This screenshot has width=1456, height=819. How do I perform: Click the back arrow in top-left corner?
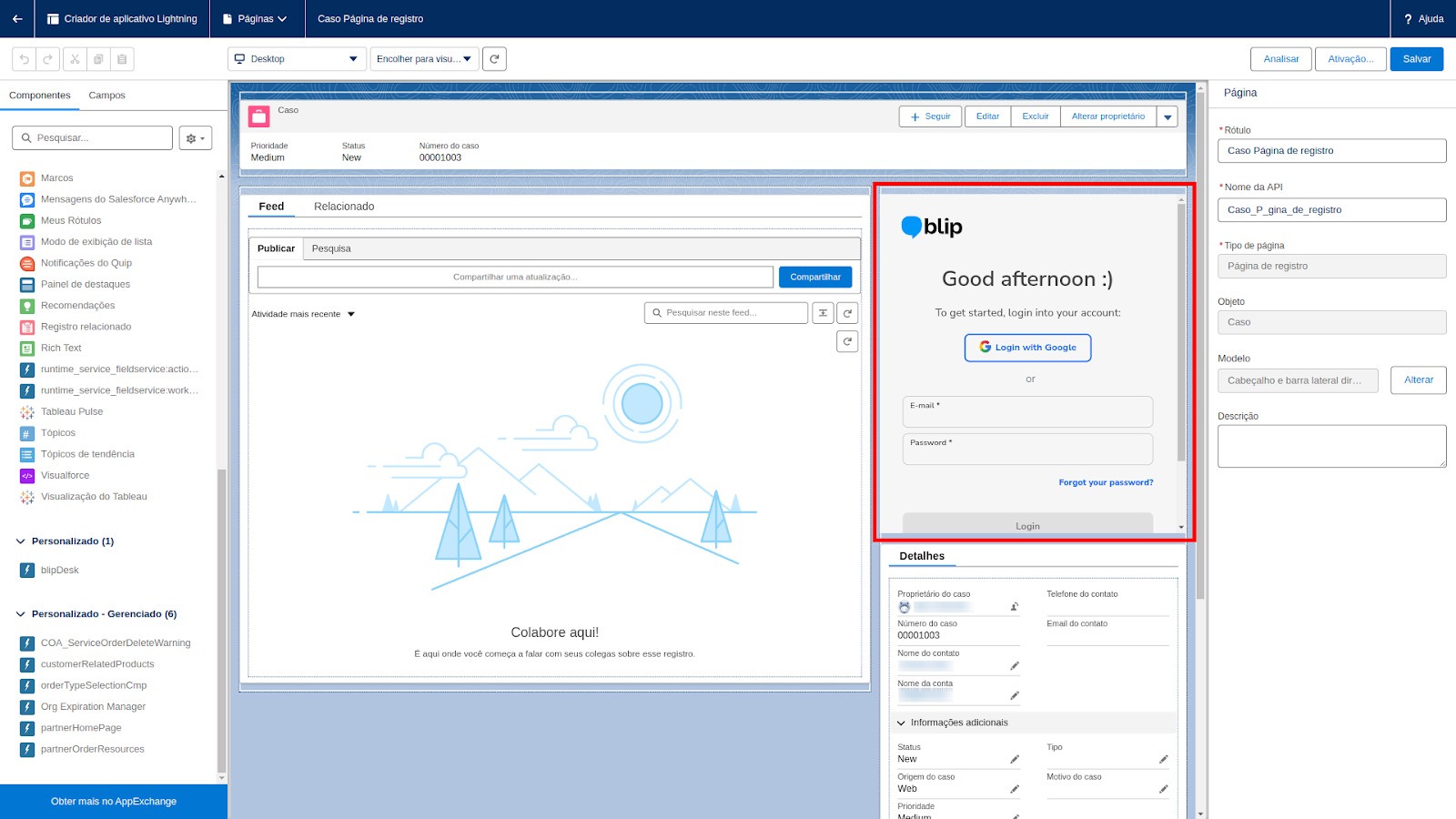(x=17, y=18)
